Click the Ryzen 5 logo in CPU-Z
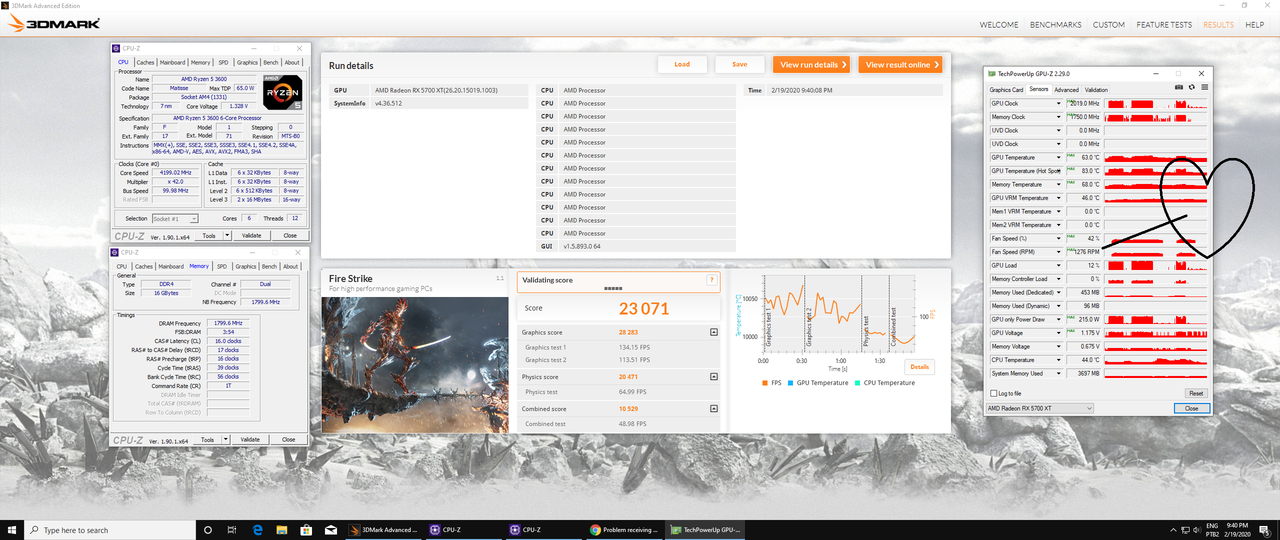Screen dimensions: 1280x540 coord(282,93)
